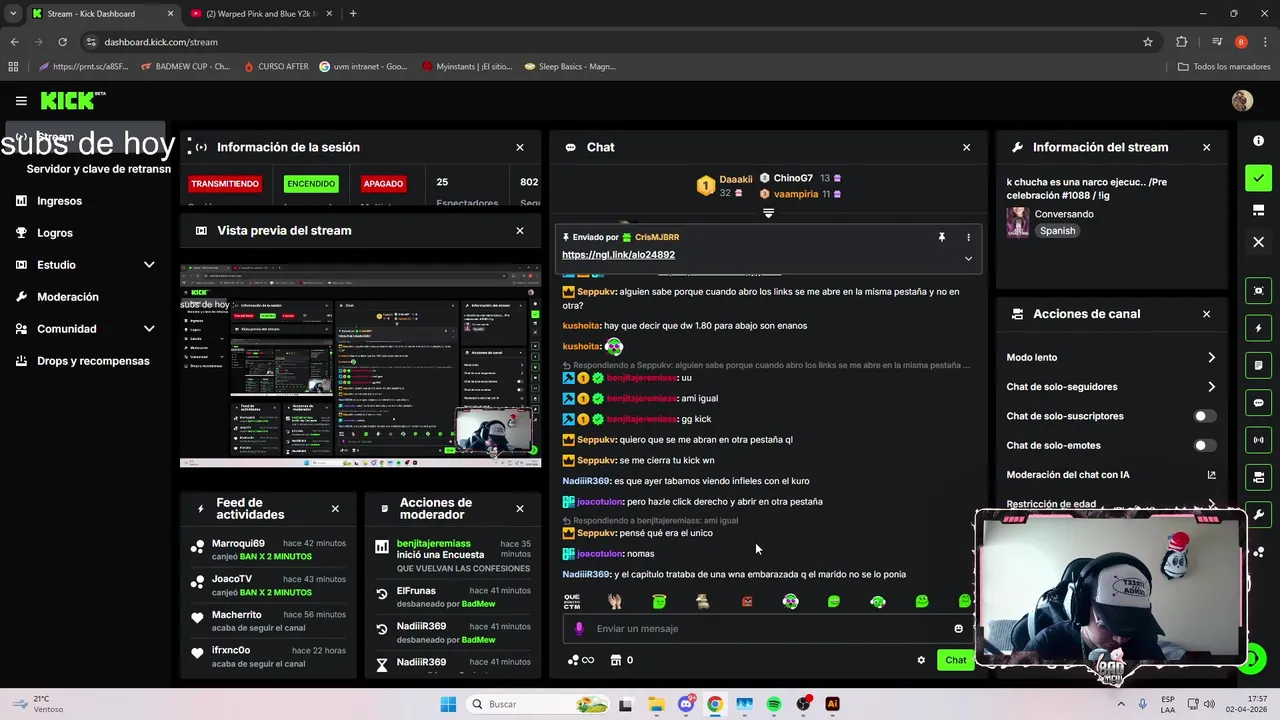Click the green Chat send button
The height and width of the screenshot is (720, 1280).
956,660
